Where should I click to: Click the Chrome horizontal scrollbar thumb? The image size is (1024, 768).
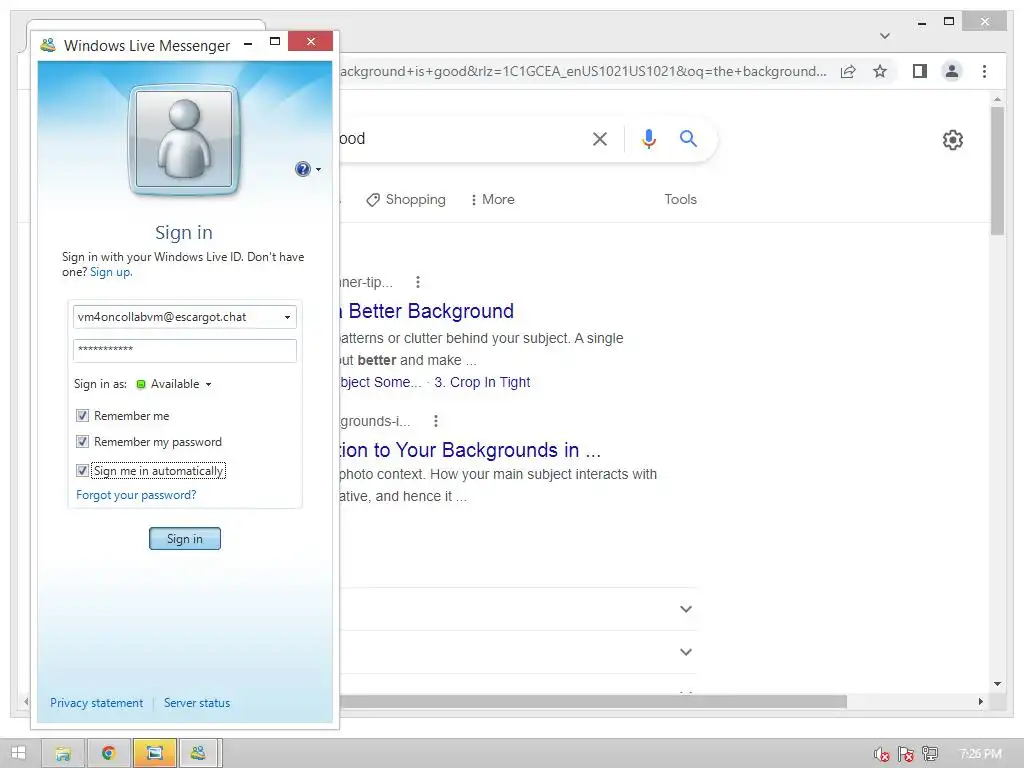pos(593,701)
